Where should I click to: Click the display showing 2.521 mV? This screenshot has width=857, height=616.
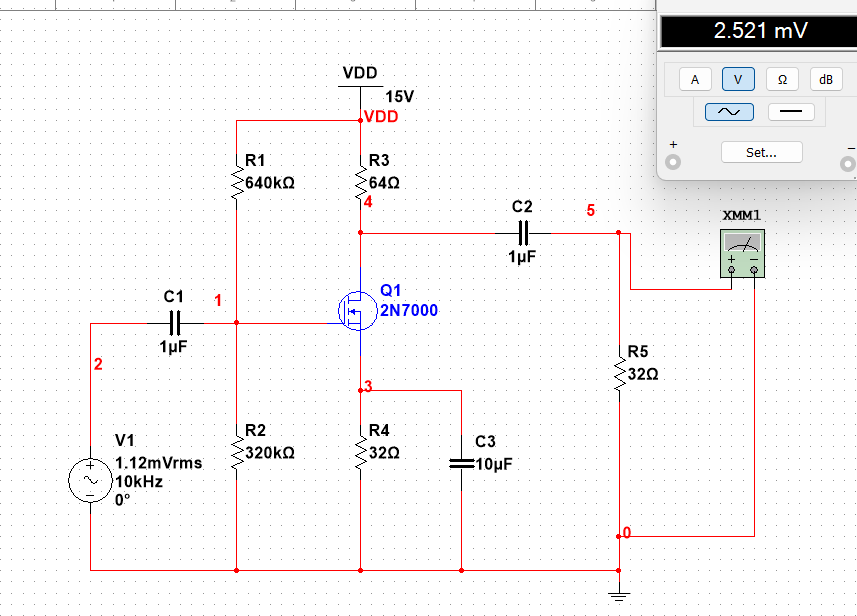pos(757,31)
